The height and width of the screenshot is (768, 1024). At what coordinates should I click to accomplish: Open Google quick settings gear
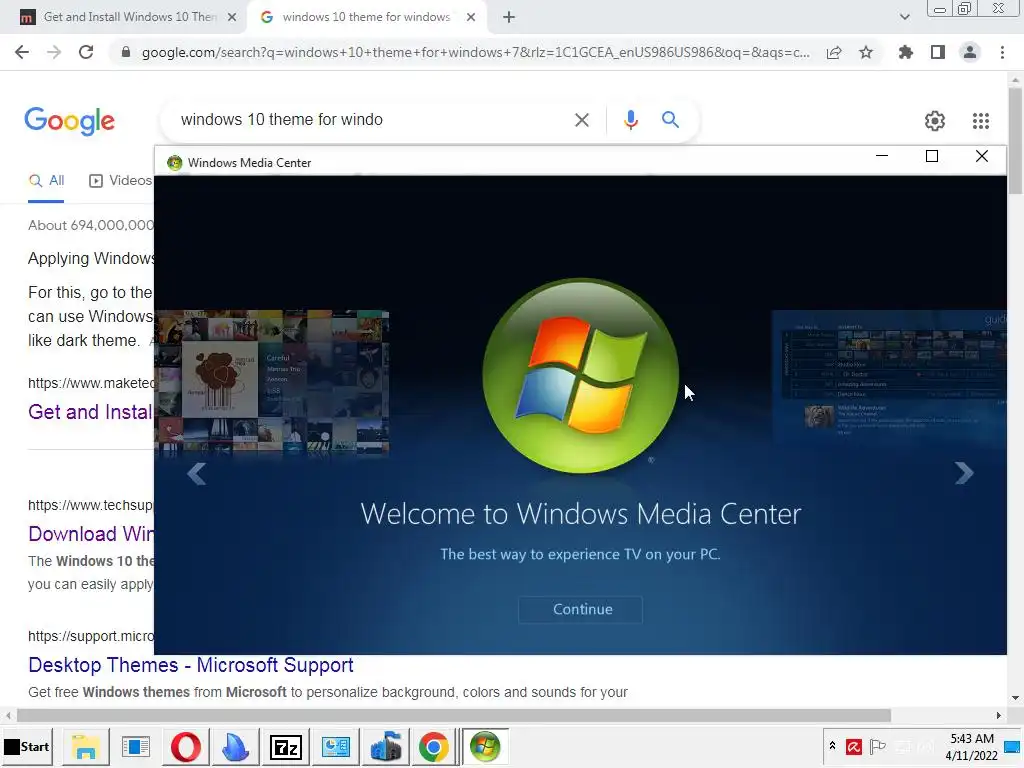click(x=935, y=121)
